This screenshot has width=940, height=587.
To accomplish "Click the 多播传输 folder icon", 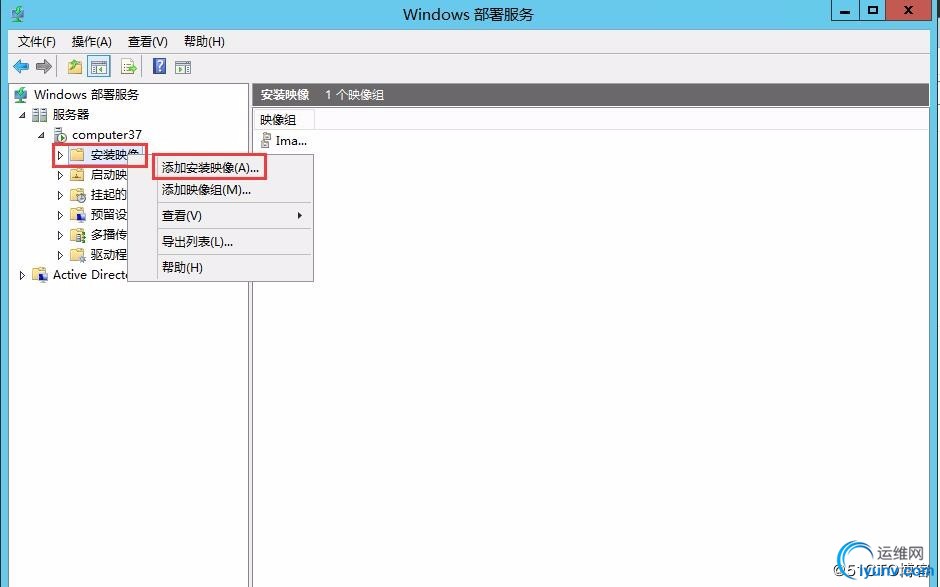I will pos(77,234).
